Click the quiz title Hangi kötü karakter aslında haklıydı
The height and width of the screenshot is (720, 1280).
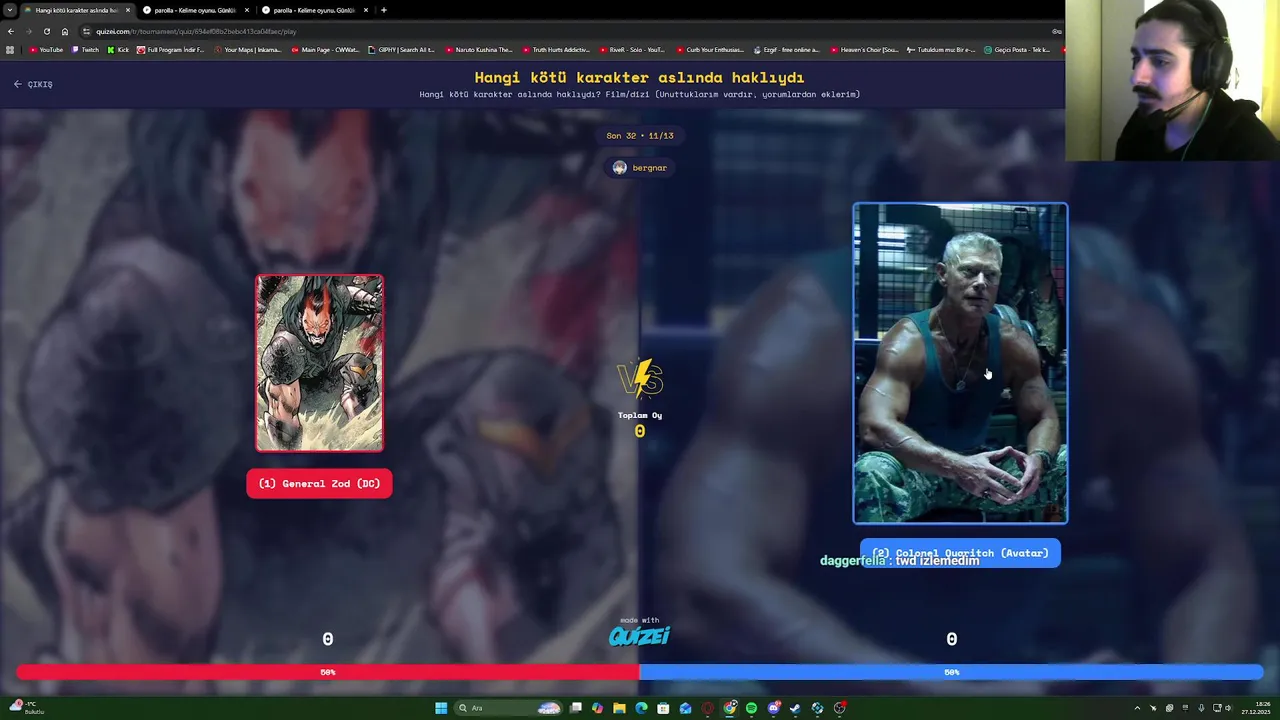pyautogui.click(x=640, y=77)
